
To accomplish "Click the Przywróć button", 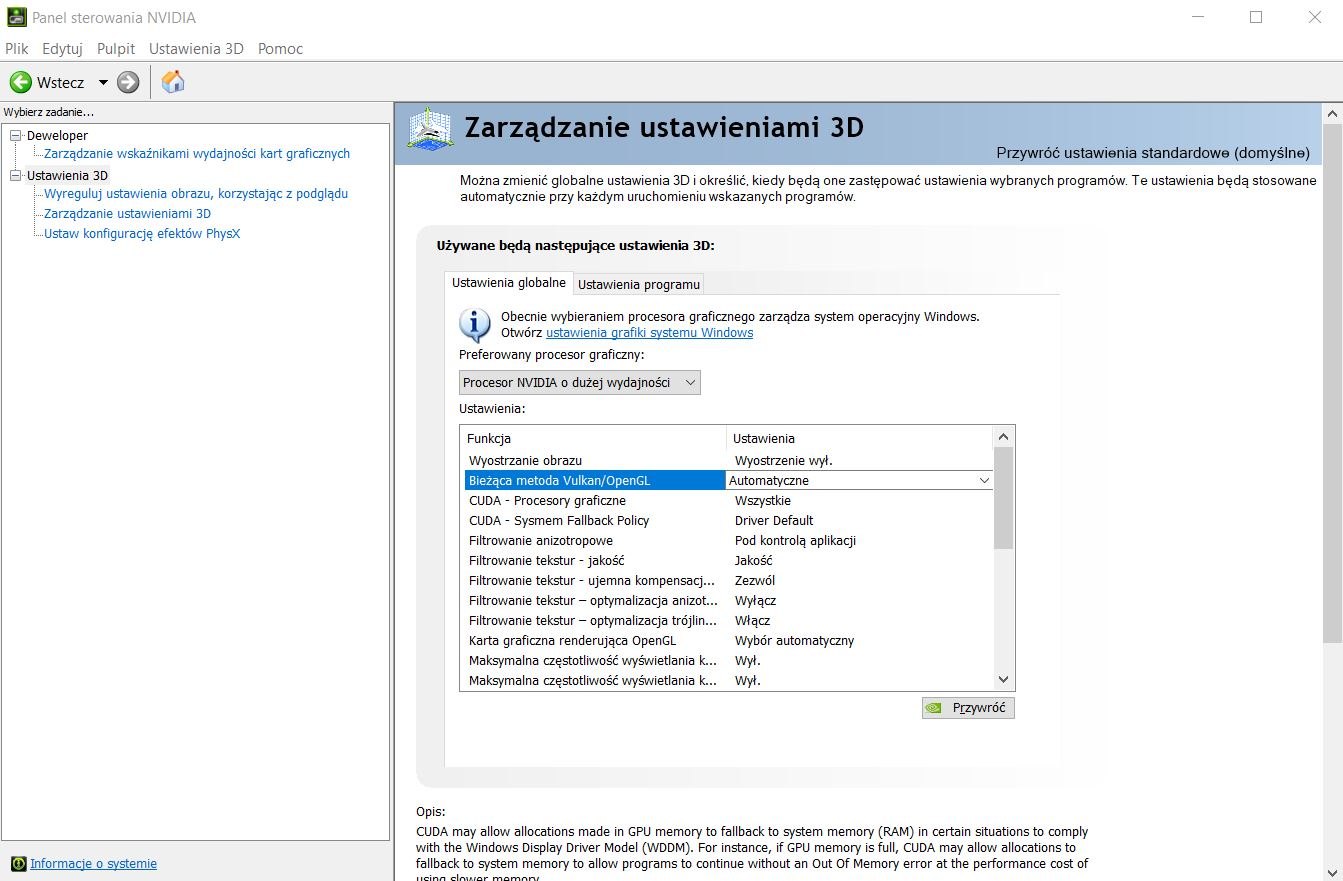I will click(968, 707).
